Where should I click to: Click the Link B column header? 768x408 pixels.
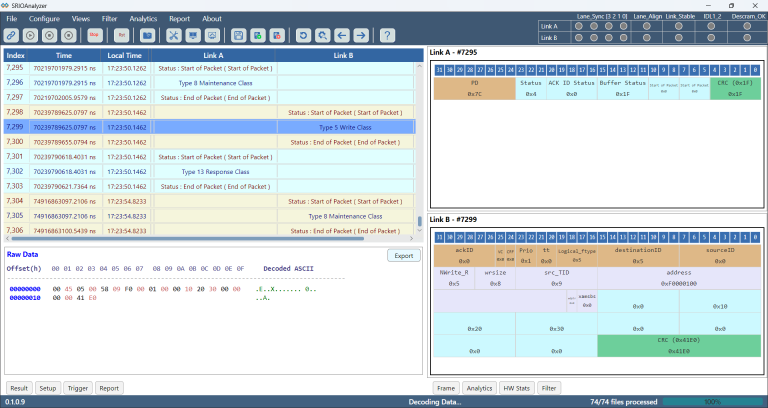343,55
